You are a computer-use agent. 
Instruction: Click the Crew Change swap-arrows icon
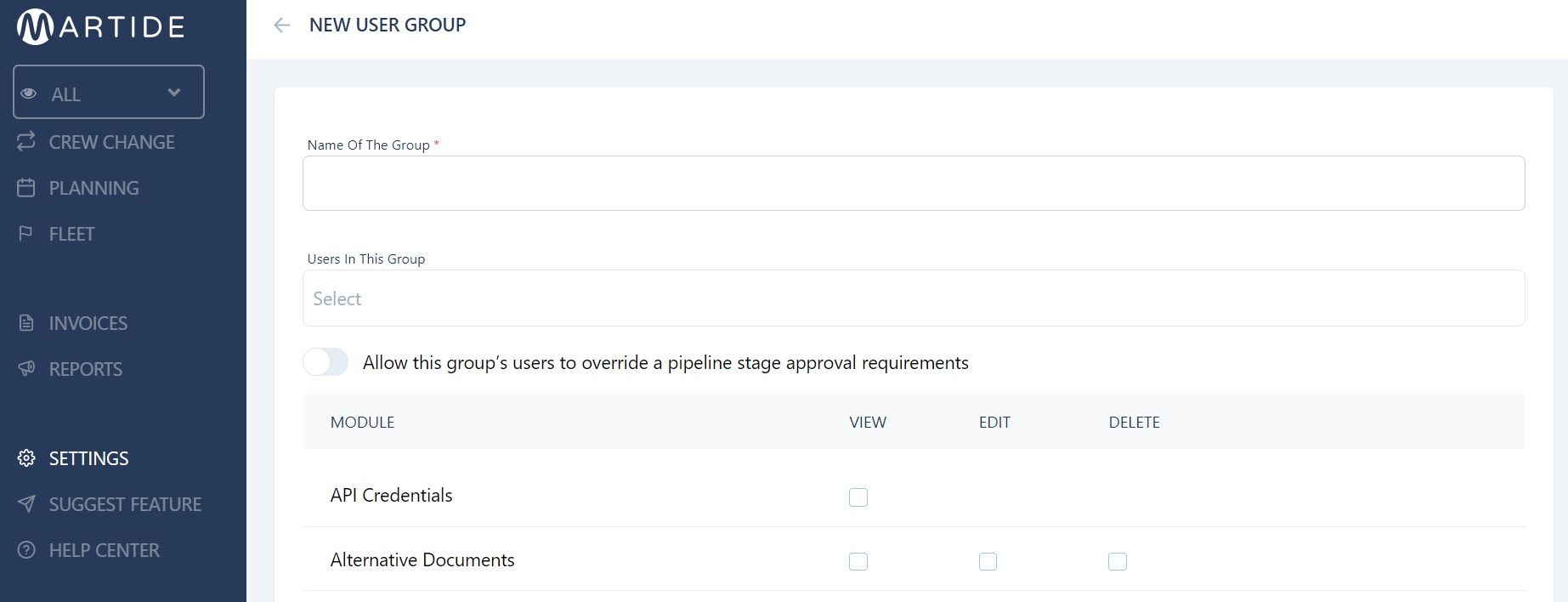pos(26,141)
